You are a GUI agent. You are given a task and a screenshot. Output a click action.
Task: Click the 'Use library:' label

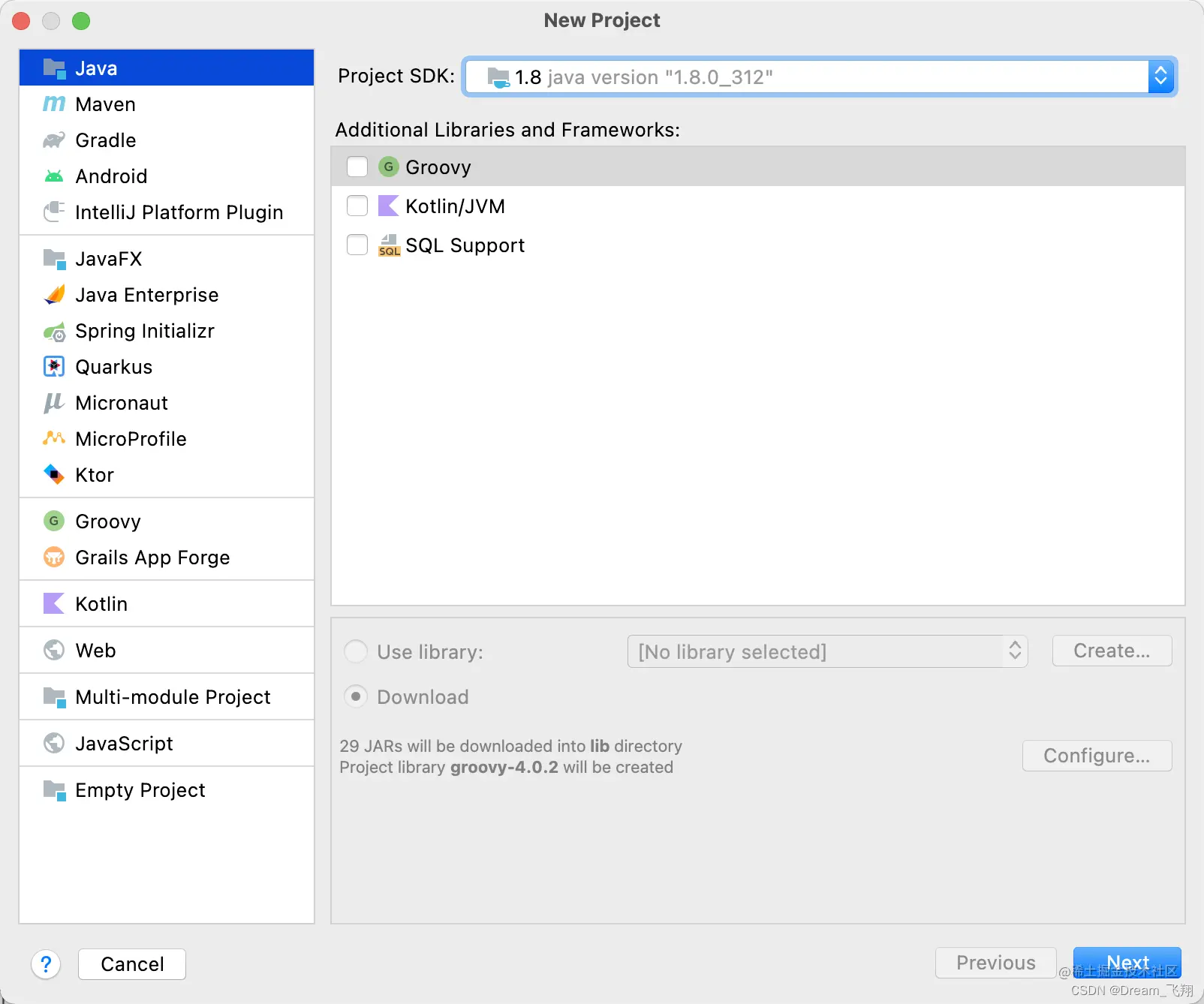click(x=430, y=652)
